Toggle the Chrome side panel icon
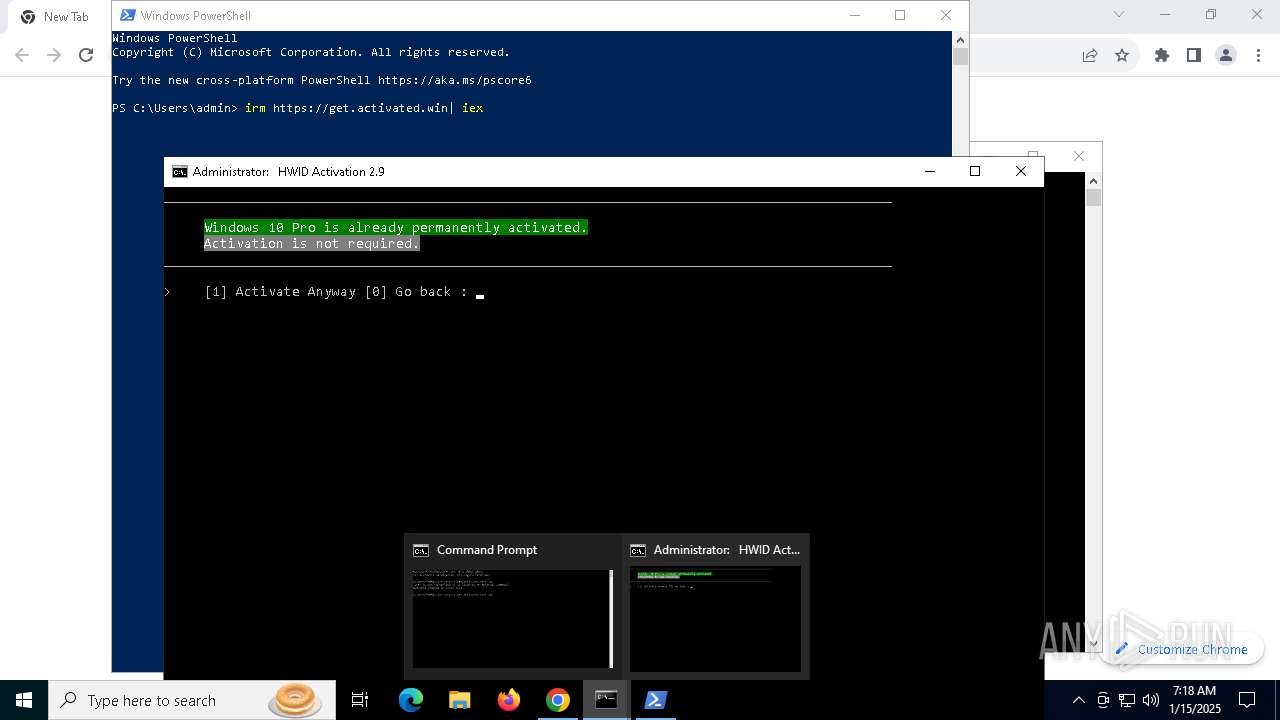The width and height of the screenshot is (1280, 720). click(1194, 55)
